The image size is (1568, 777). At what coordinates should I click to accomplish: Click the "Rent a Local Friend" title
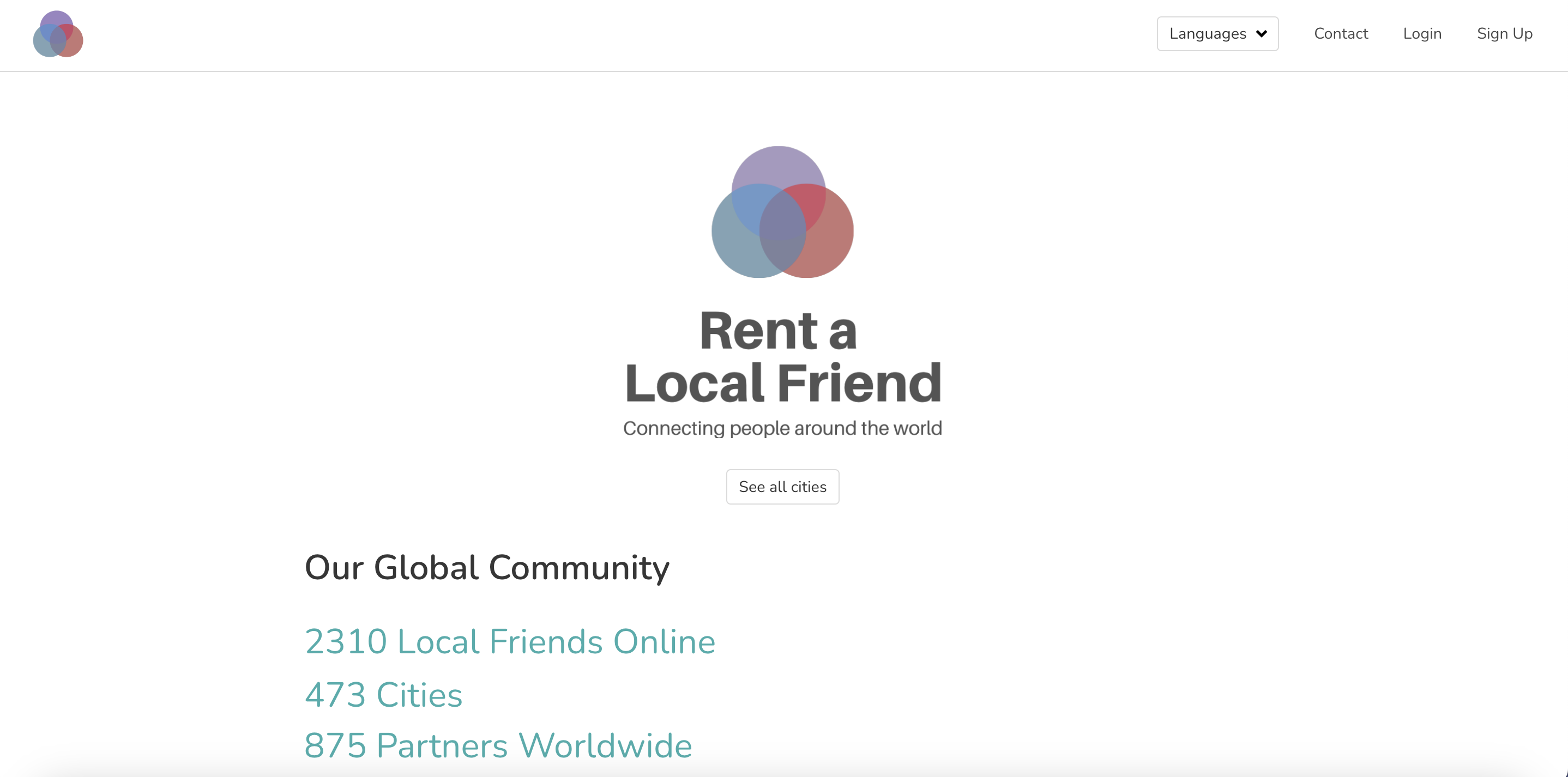pos(782,356)
